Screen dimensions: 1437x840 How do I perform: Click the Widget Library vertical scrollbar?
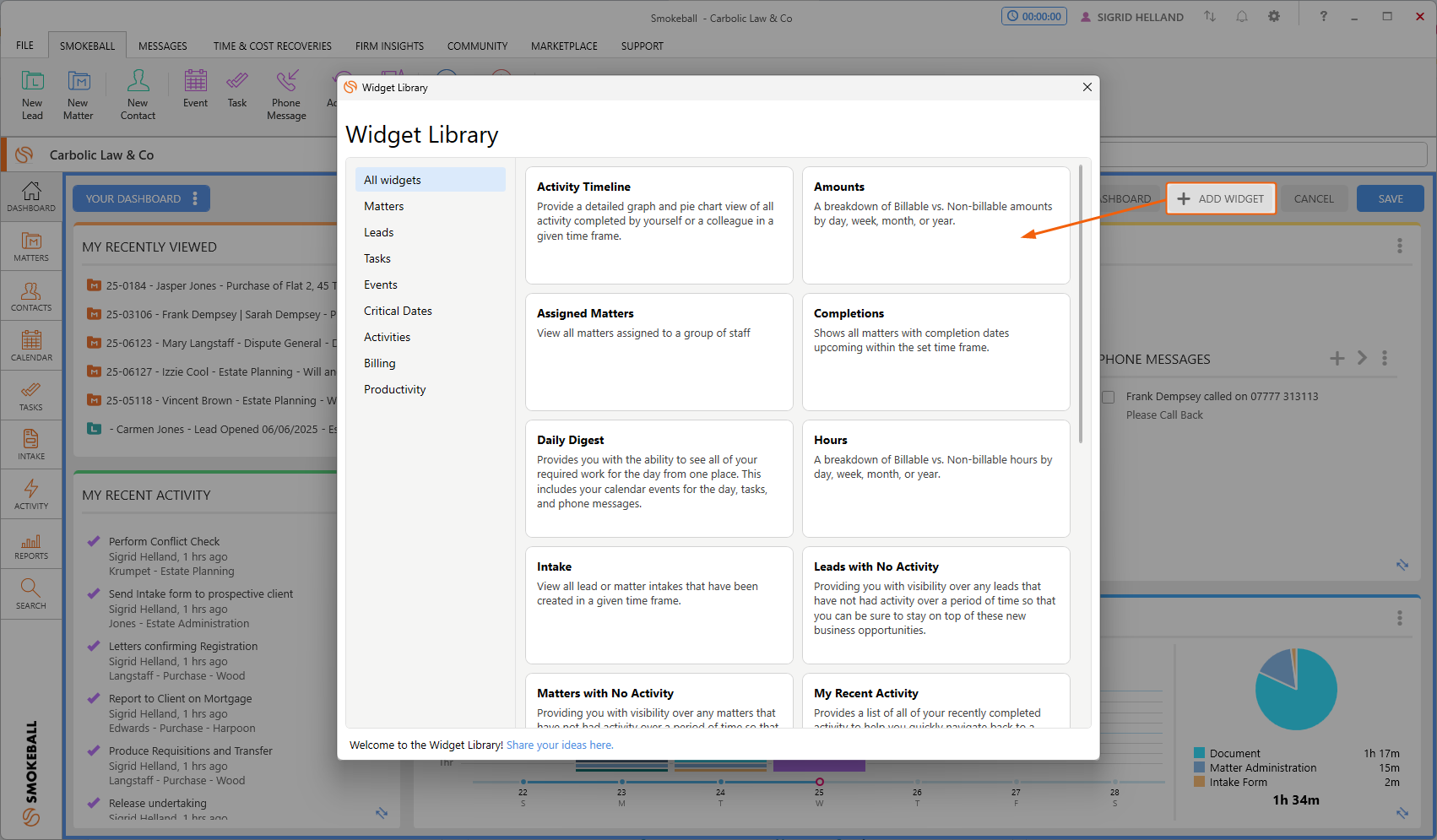[1081, 304]
